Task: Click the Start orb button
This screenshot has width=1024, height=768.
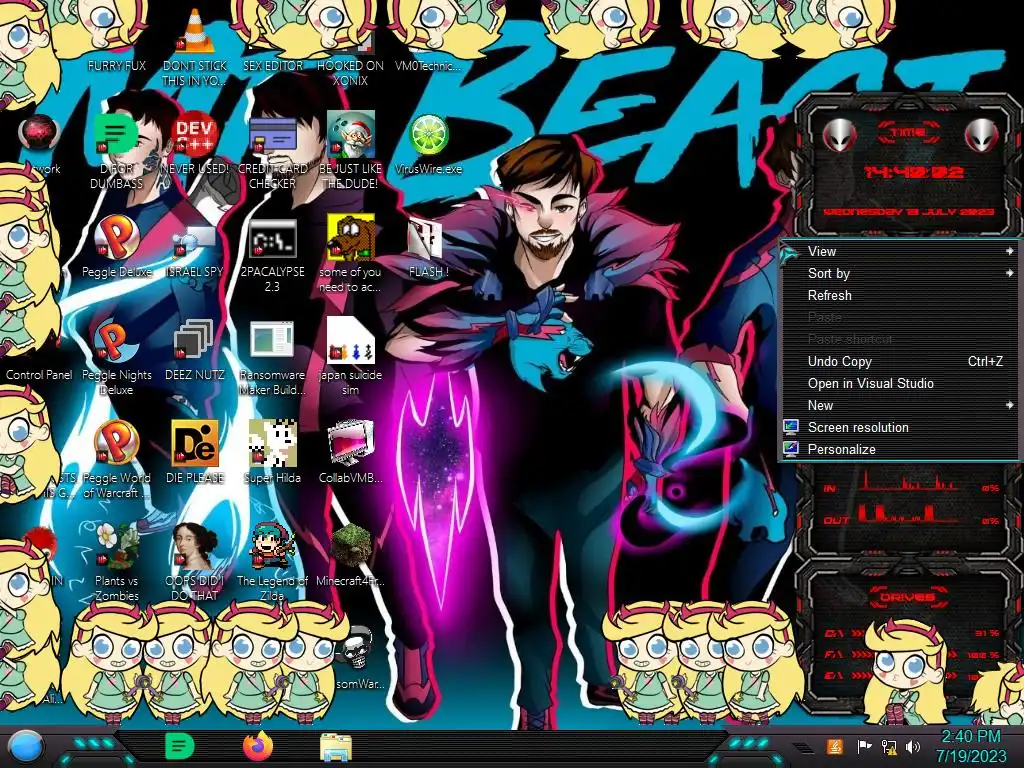Action: point(26,747)
